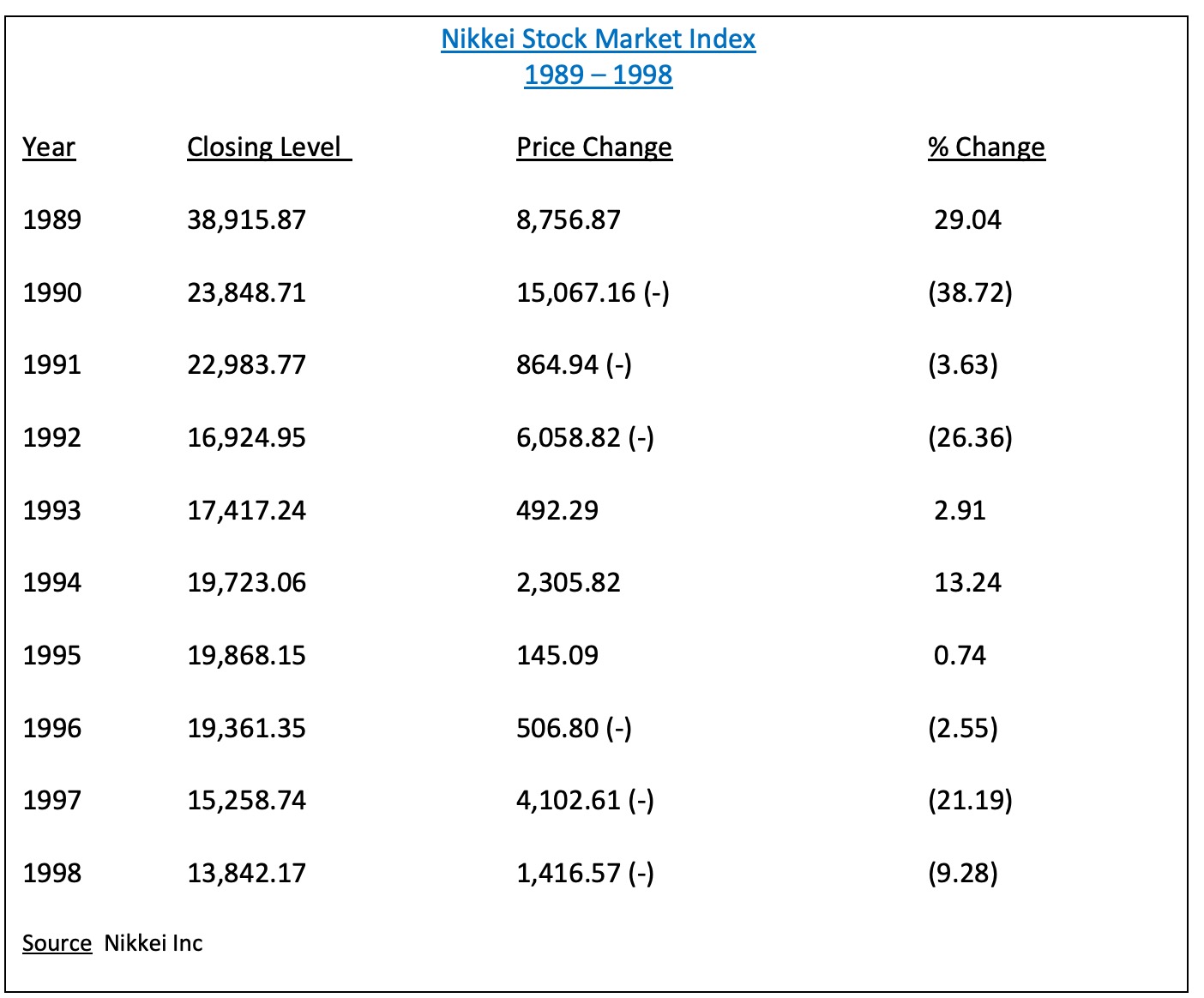Viewport: 1204px width, 998px height.
Task: Select the Closing Level column header
Action: point(269,147)
